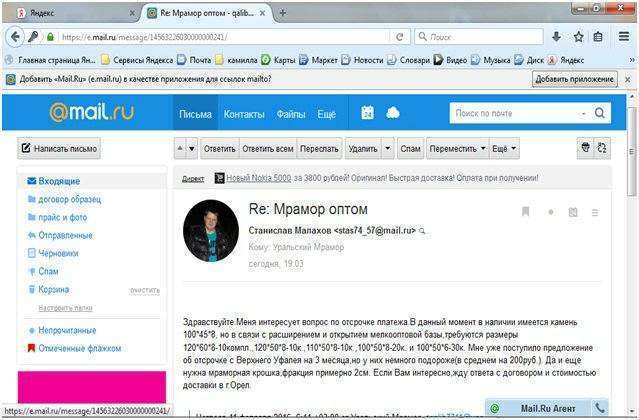Open the Ещё dropdown in message toolbar

(505, 149)
